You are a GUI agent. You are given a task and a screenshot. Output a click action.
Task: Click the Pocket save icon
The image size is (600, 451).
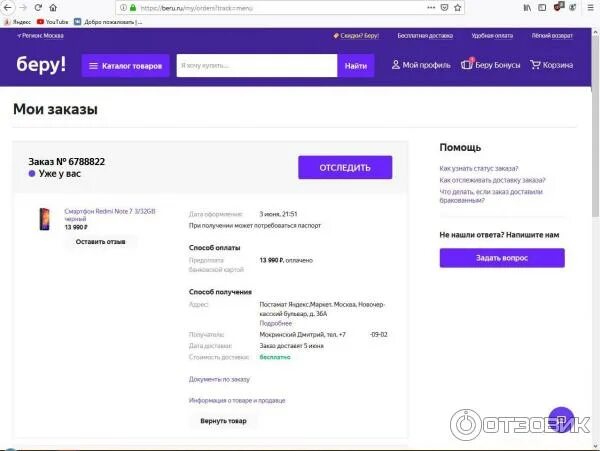444,8
